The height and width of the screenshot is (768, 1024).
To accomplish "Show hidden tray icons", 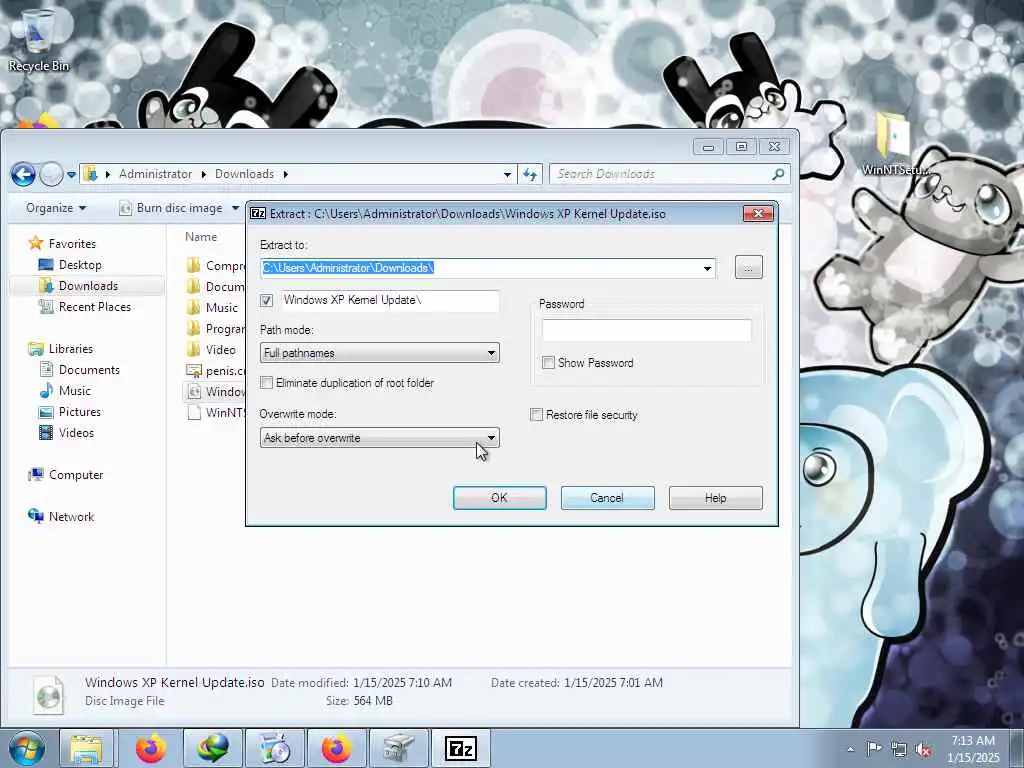I will (850, 749).
